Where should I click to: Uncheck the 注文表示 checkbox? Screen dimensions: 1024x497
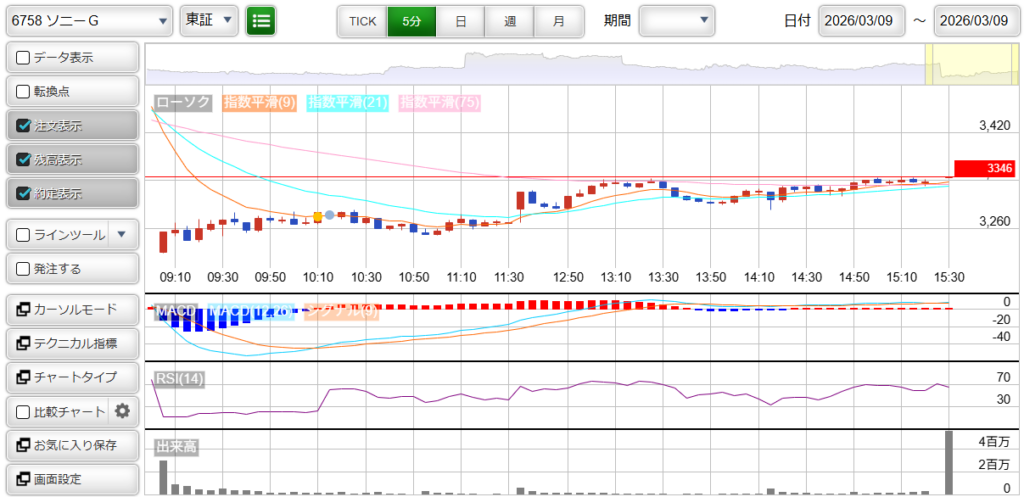coord(24,126)
